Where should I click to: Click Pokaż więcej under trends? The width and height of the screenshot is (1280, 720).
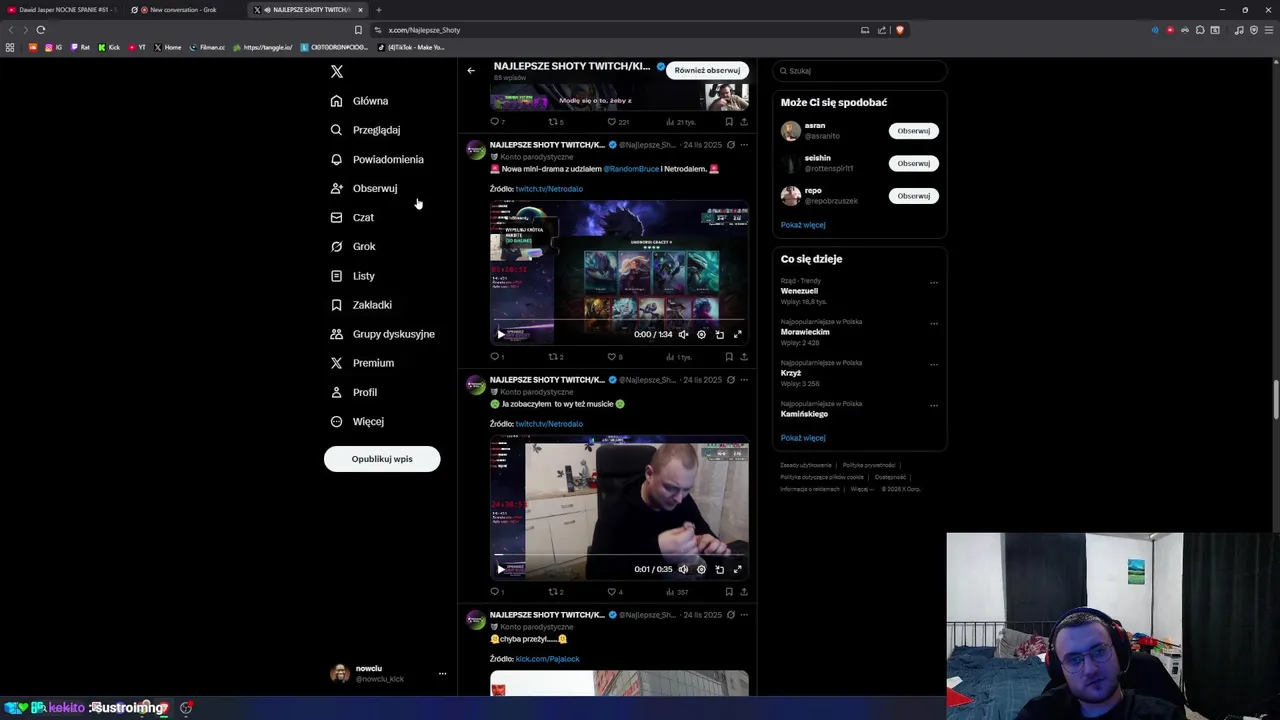803,438
